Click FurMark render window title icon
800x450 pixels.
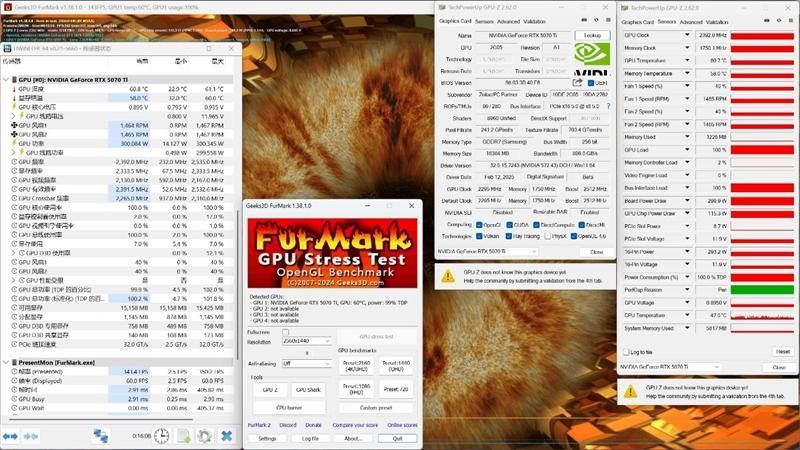pos(7,7)
